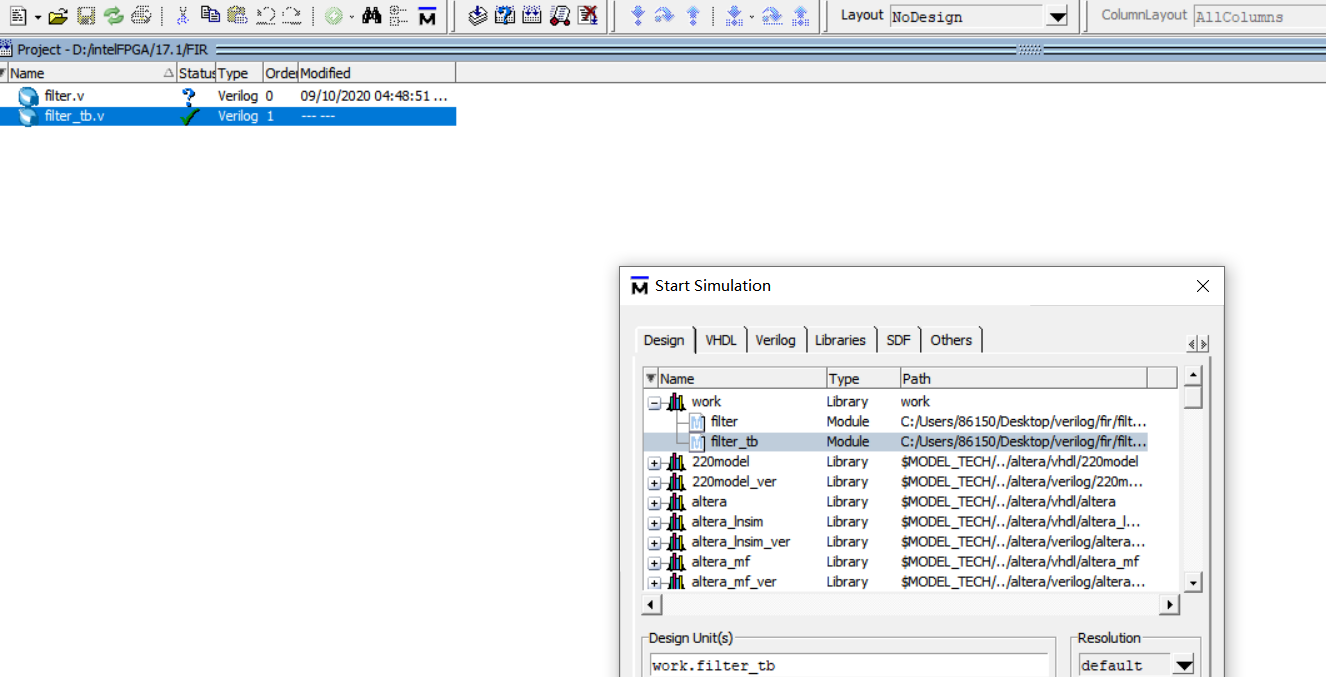The image size is (1326, 677).
Task: Close the Start Simulation dialog
Action: tap(1203, 286)
